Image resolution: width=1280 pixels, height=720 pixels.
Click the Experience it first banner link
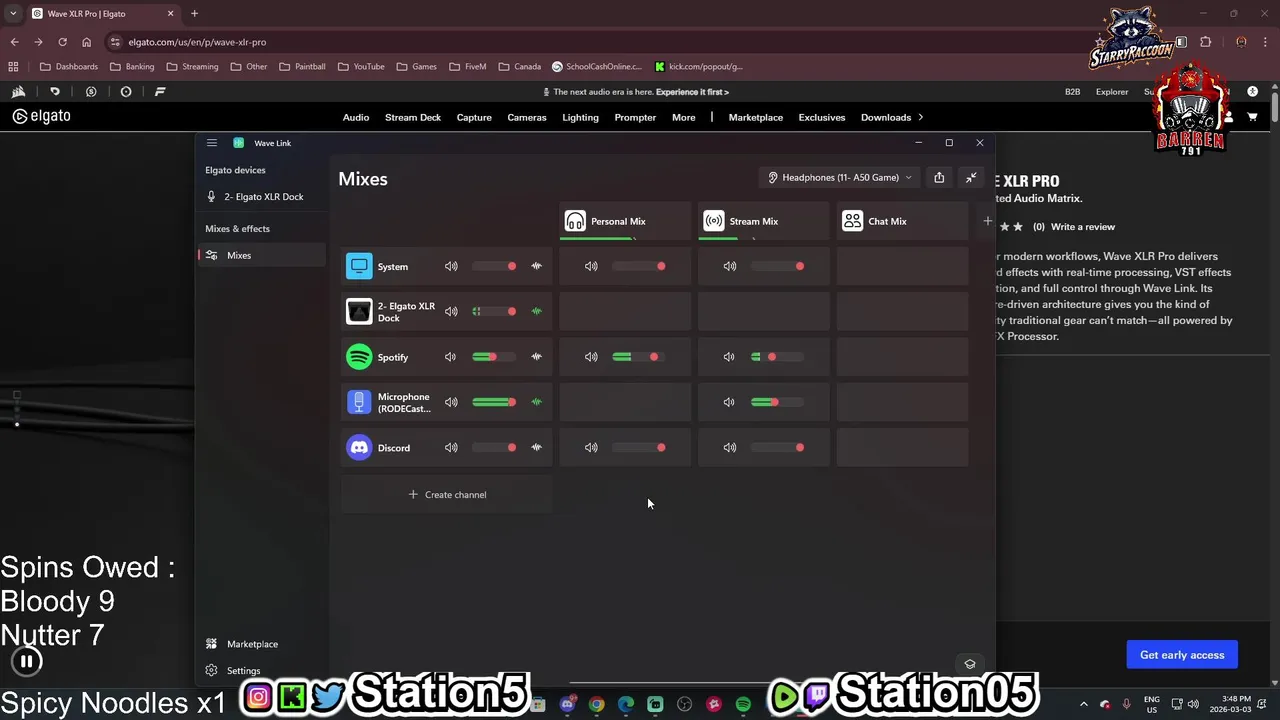point(692,91)
